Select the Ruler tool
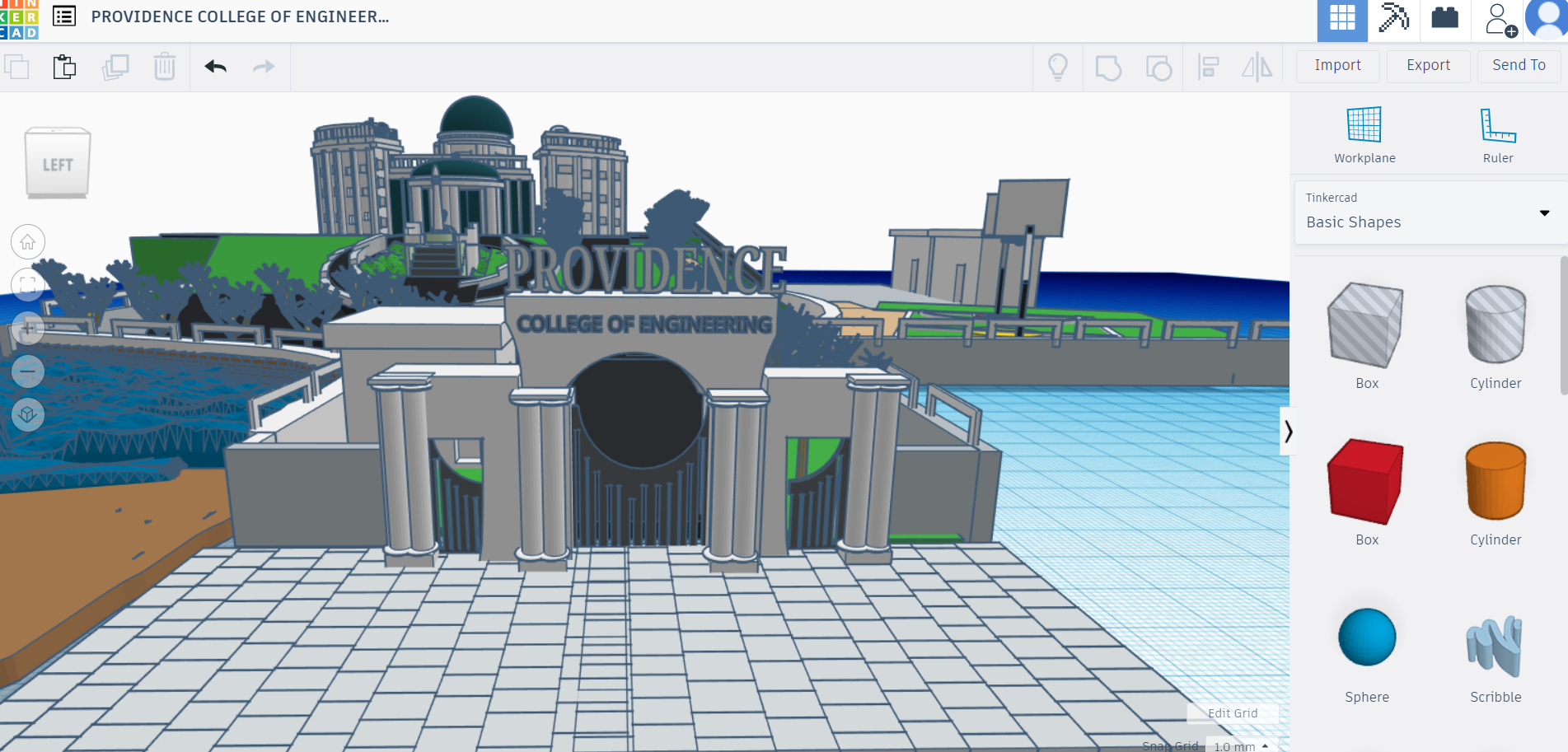This screenshot has width=1568, height=752. tap(1497, 136)
